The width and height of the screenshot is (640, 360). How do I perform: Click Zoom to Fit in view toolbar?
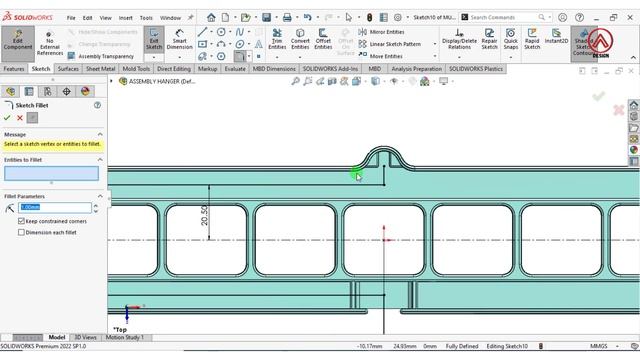tap(296, 81)
